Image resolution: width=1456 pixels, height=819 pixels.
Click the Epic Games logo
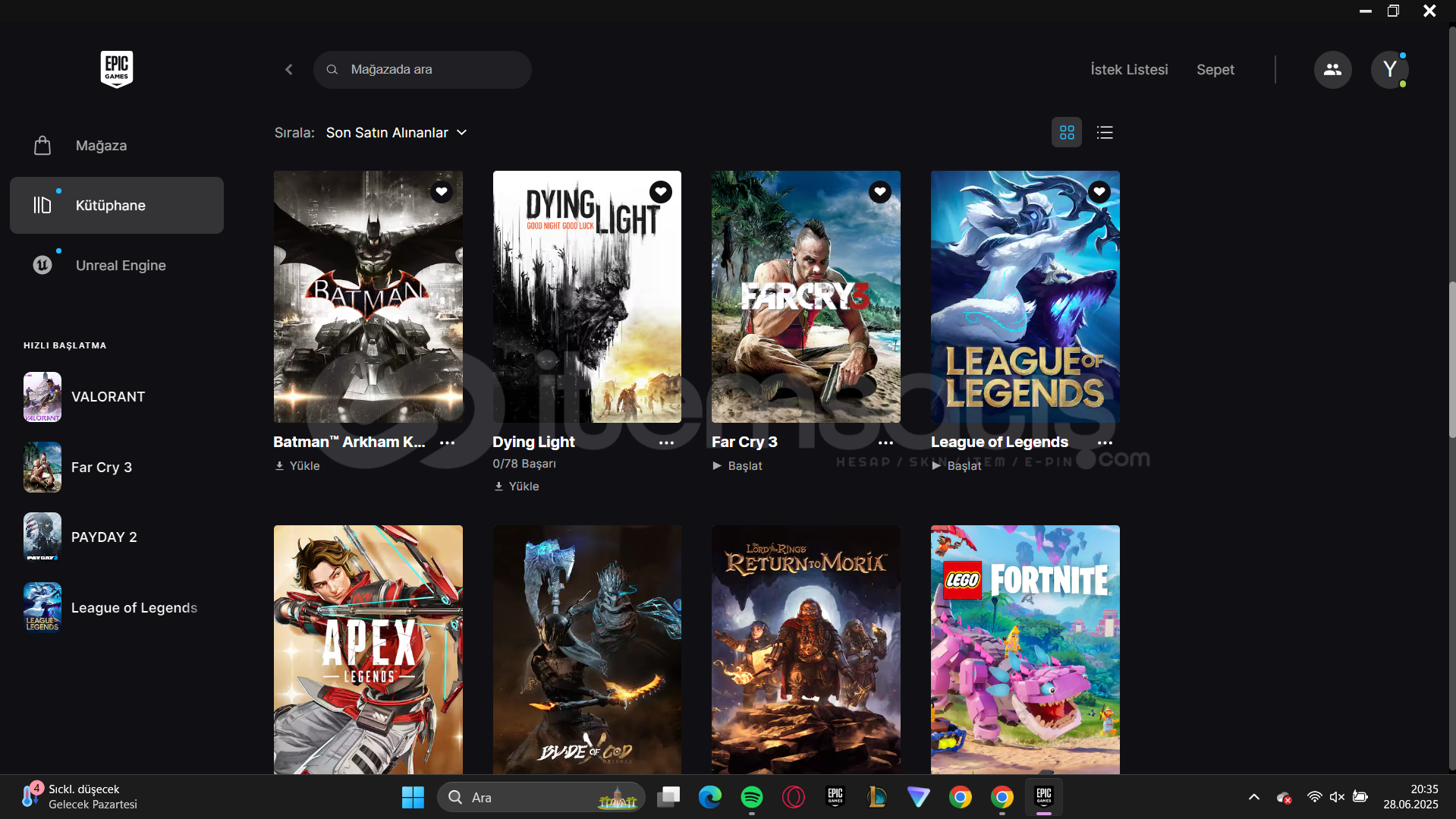[117, 69]
